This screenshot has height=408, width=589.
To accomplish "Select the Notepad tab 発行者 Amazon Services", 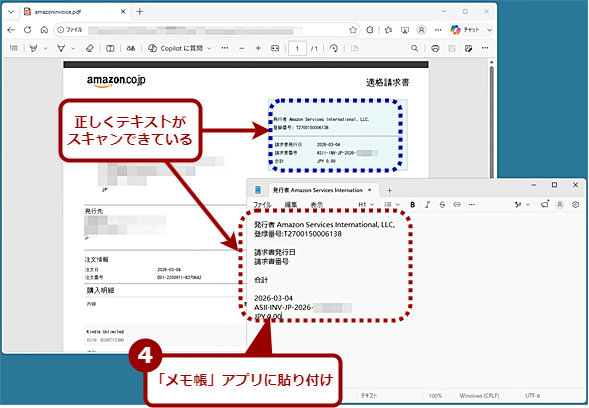I will 318,190.
